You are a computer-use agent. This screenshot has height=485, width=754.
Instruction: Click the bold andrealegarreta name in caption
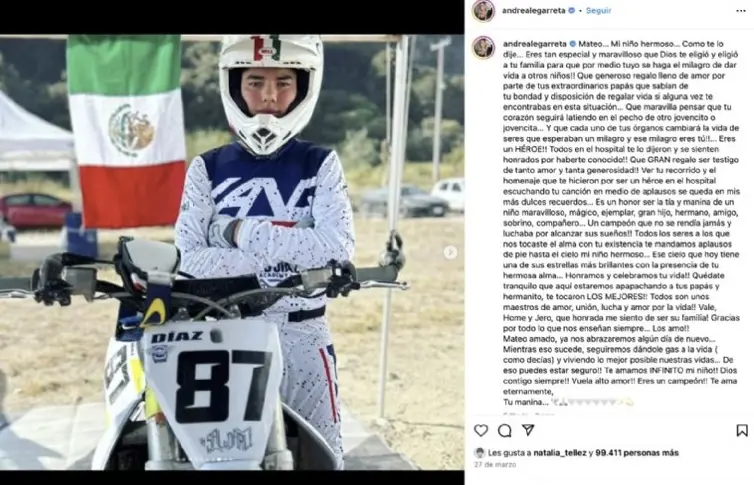(535, 44)
